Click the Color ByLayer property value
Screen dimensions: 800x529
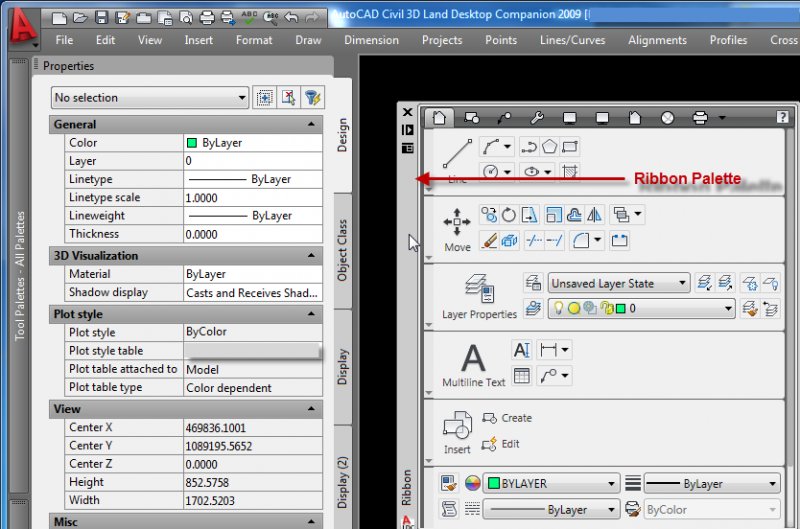click(x=253, y=143)
